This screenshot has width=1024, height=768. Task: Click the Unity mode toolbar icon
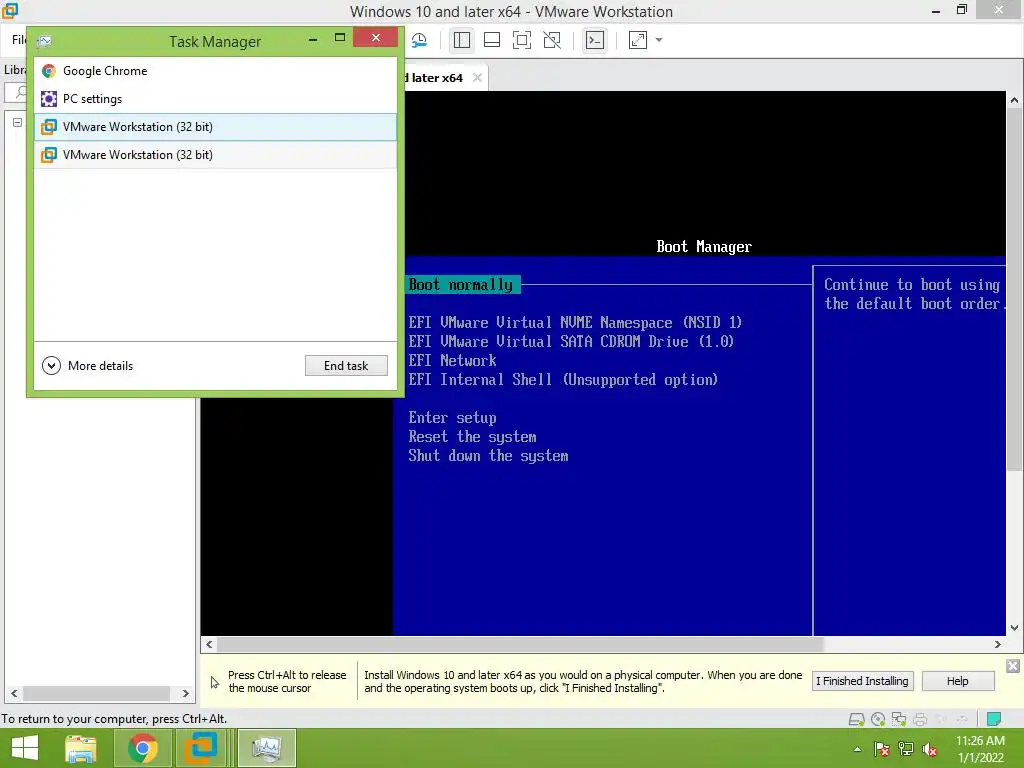552,40
